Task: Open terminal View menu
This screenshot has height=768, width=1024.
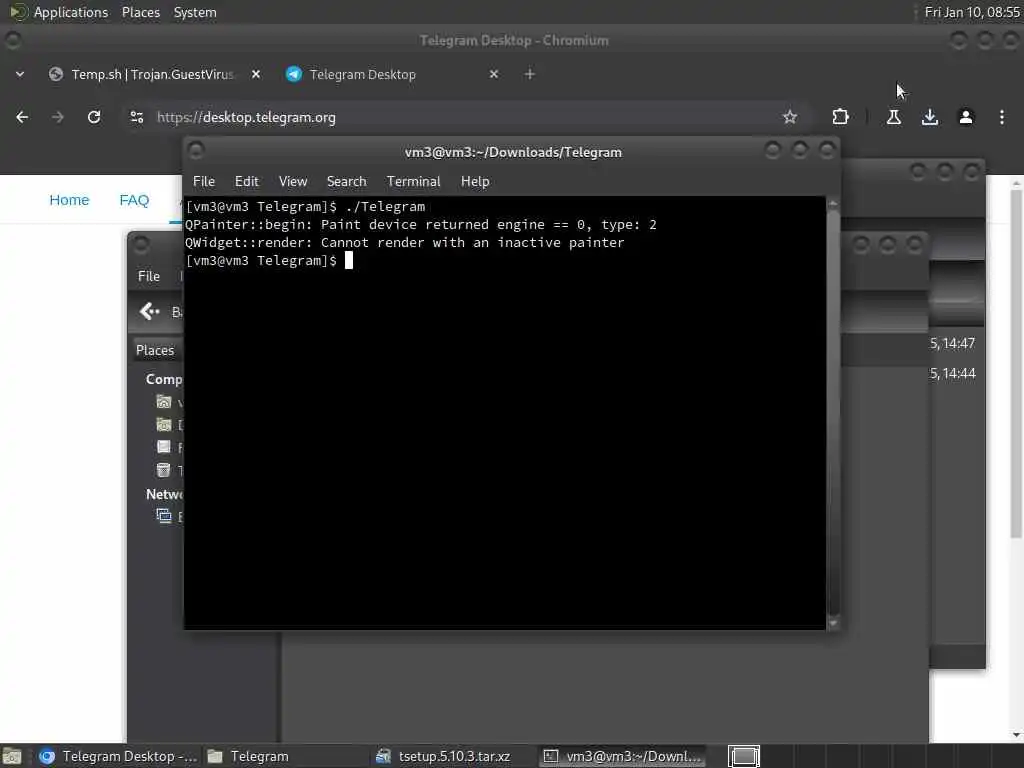Action: pos(293,182)
